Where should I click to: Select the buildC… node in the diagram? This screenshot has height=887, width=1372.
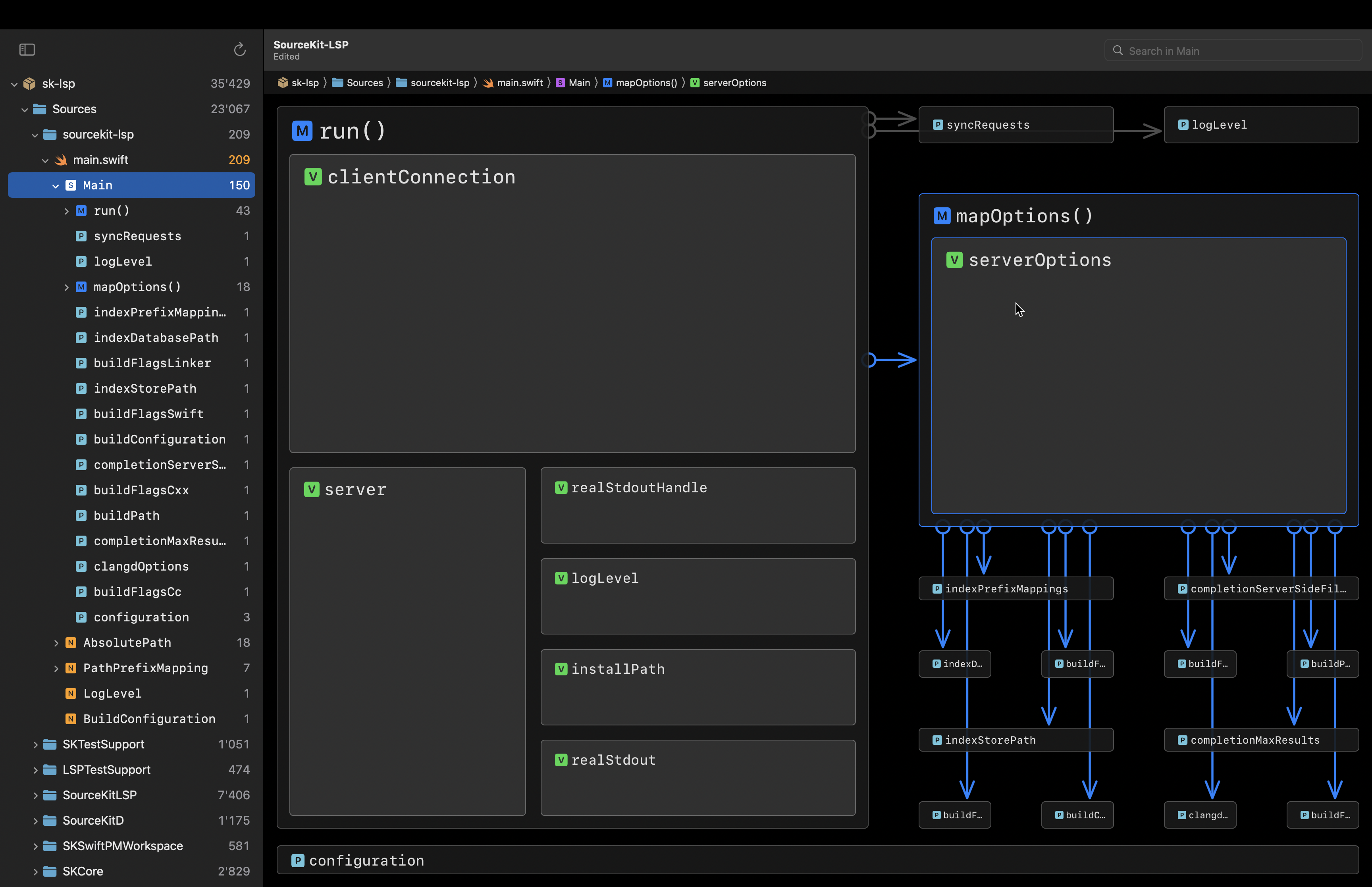1077,815
